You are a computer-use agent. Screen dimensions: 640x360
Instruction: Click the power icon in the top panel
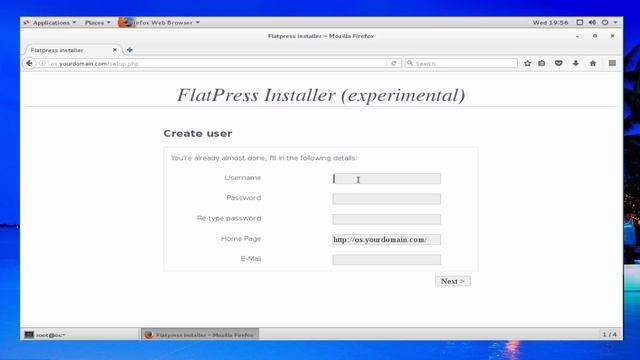click(605, 22)
